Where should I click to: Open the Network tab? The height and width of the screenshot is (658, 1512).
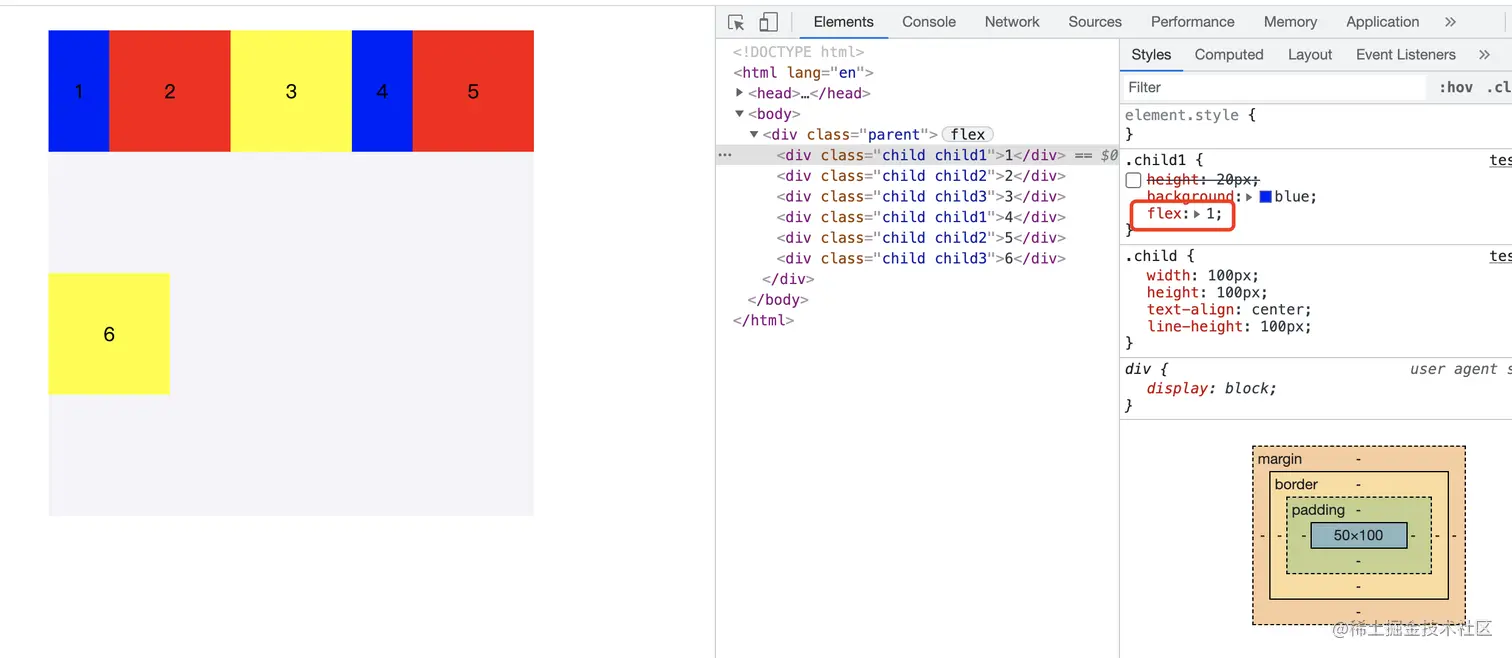click(x=1012, y=22)
